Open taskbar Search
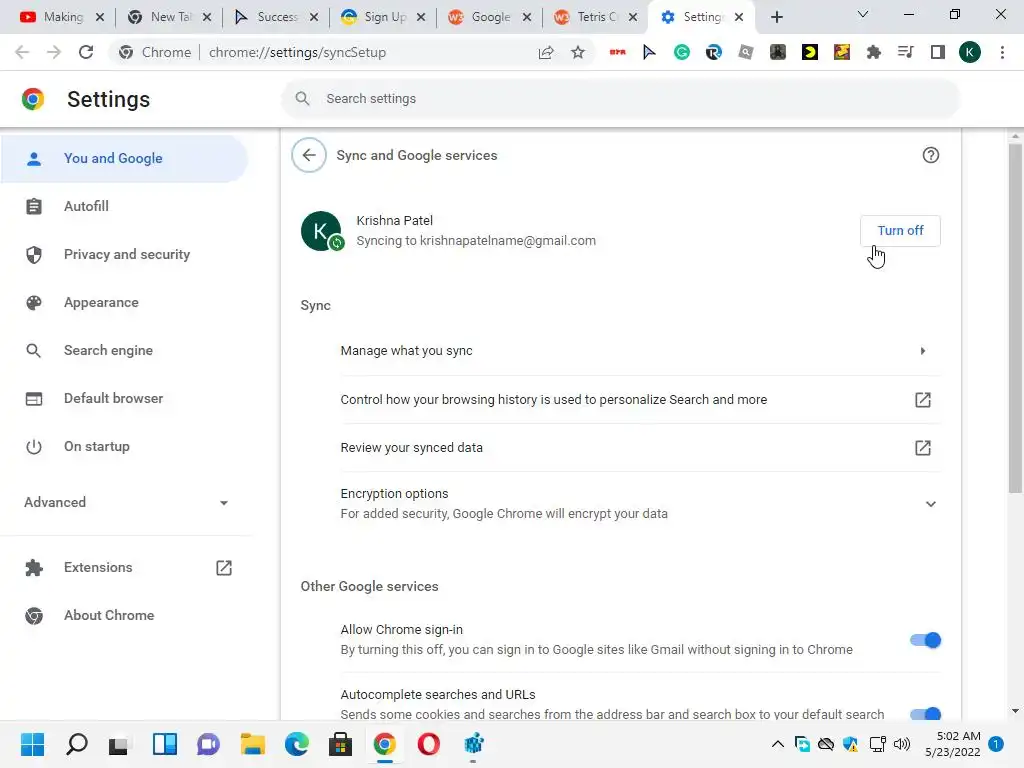The width and height of the screenshot is (1024, 768). pos(76,744)
